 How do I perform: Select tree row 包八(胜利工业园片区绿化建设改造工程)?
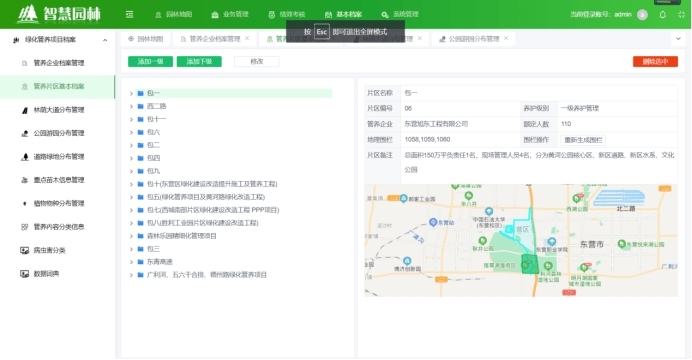pos(202,223)
